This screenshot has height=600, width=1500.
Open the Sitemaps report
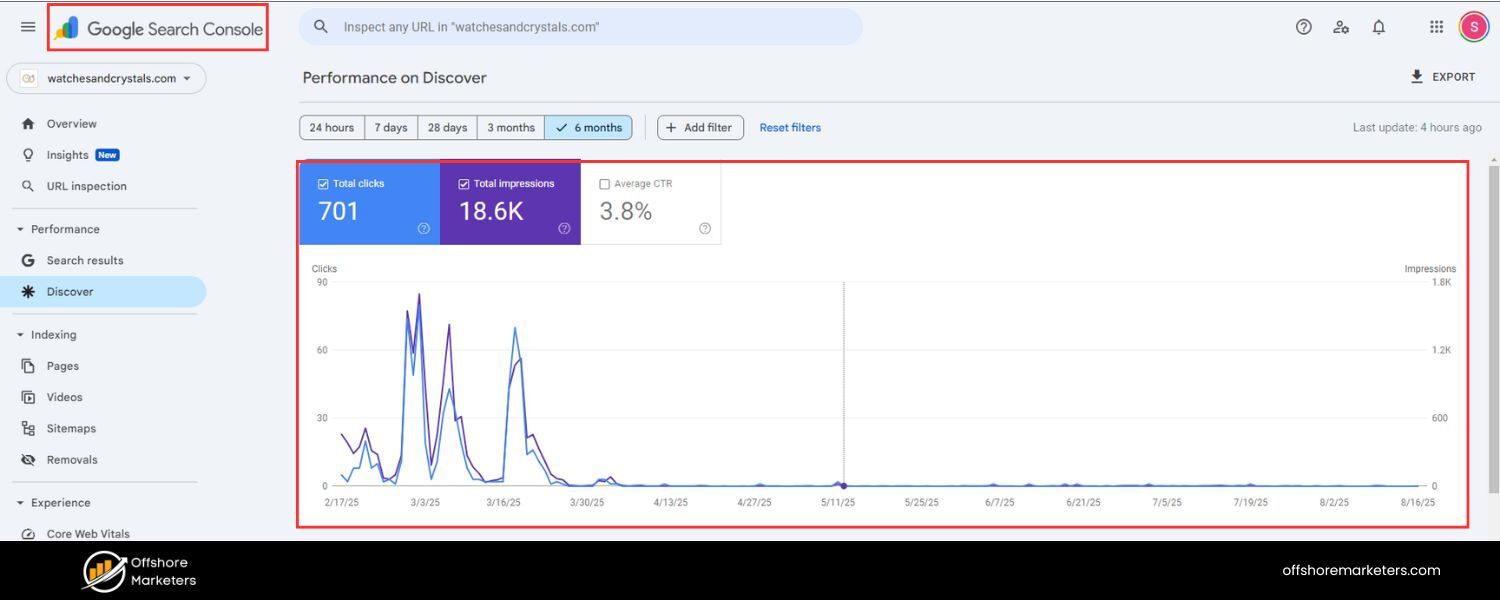[x=71, y=428]
